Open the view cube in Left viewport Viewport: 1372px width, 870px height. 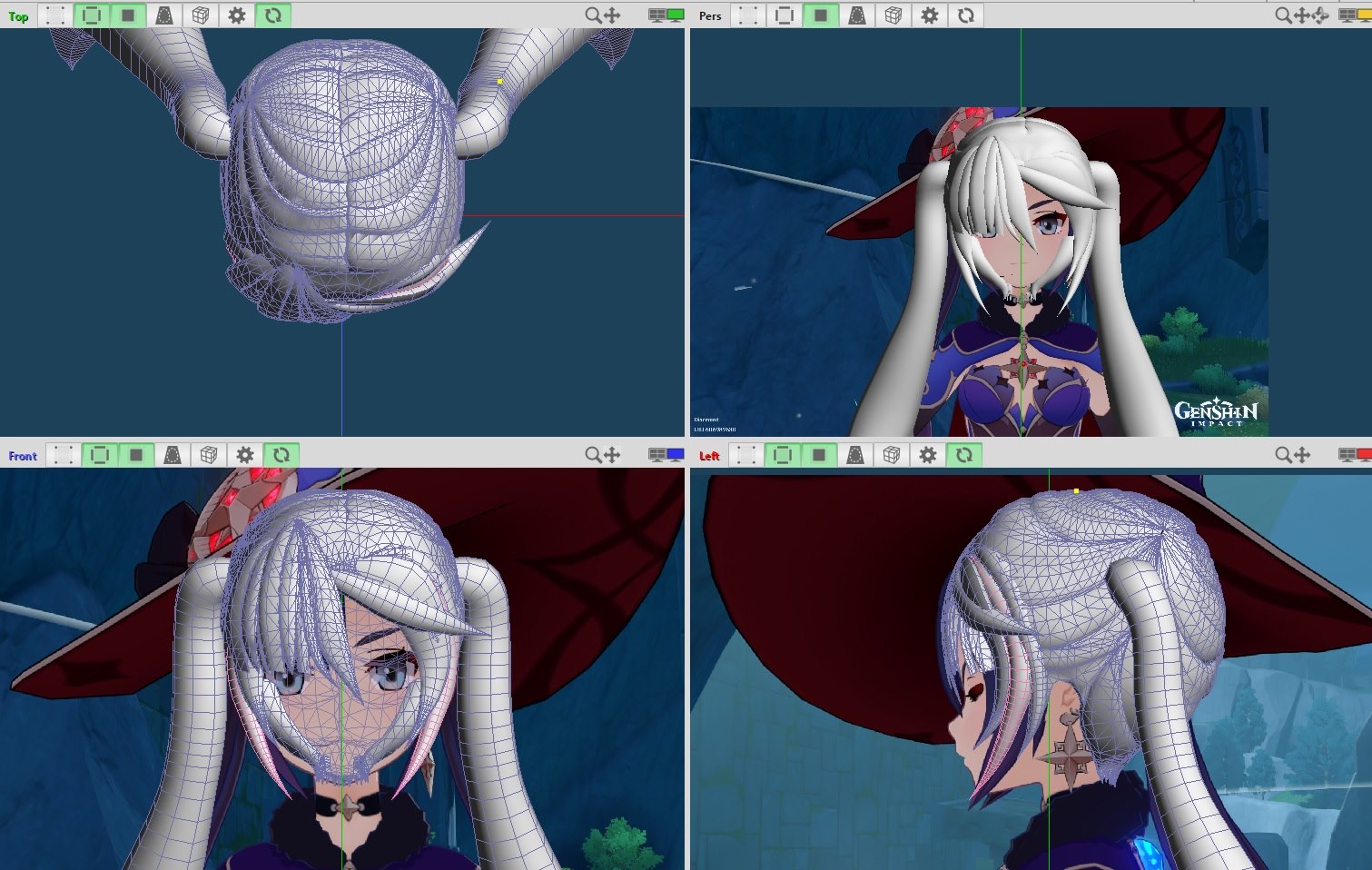pyautogui.click(x=892, y=455)
